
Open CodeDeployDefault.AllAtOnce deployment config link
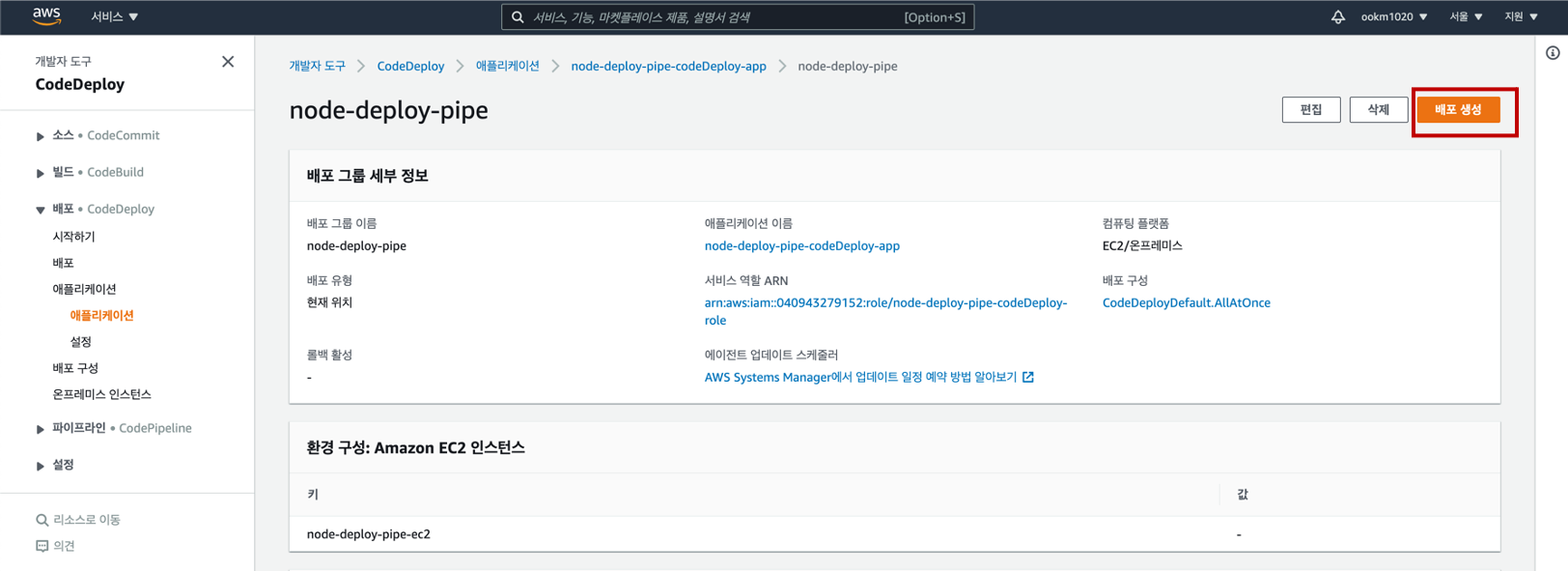pos(1186,302)
